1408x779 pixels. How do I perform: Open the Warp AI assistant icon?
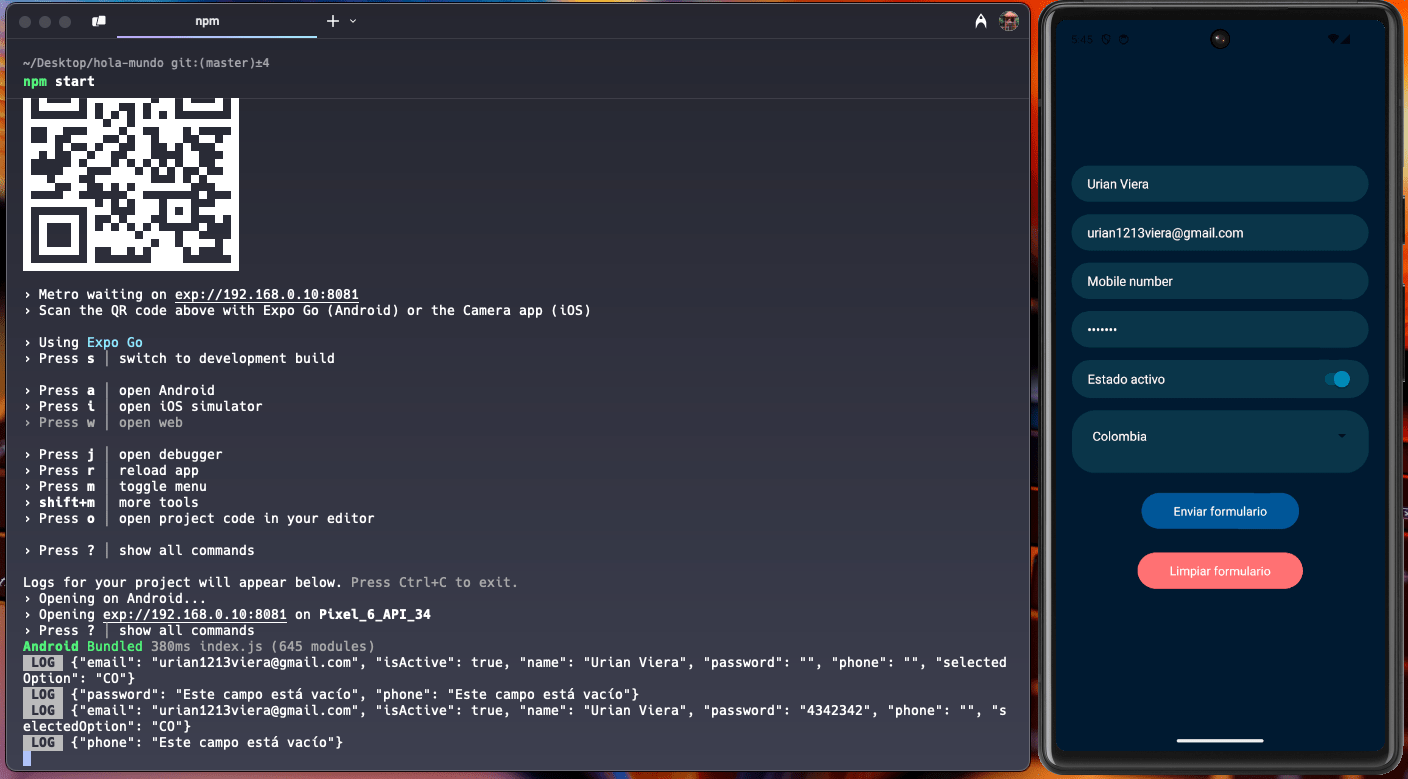coord(981,21)
